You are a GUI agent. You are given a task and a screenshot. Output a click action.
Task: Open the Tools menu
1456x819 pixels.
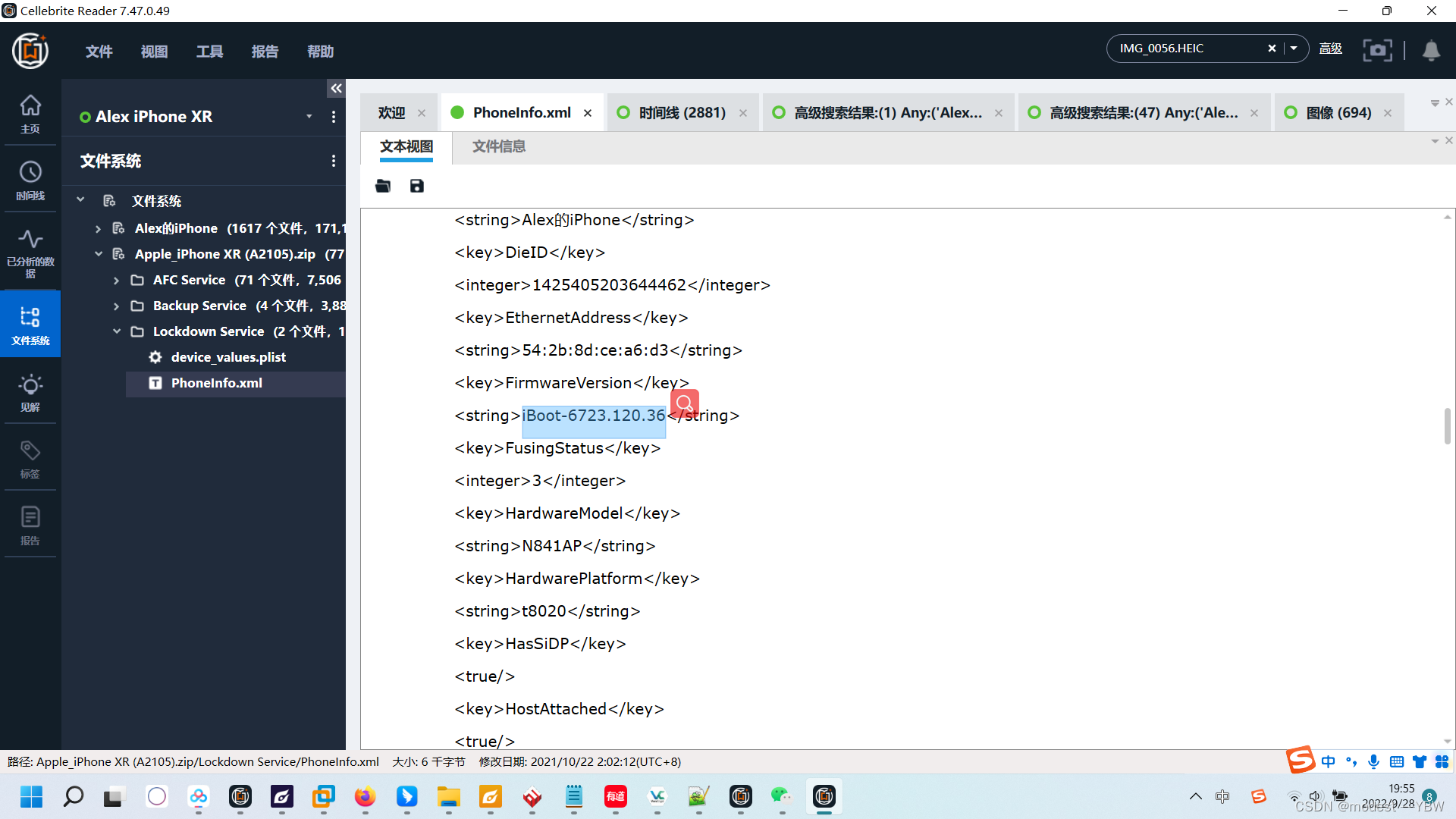pyautogui.click(x=209, y=52)
